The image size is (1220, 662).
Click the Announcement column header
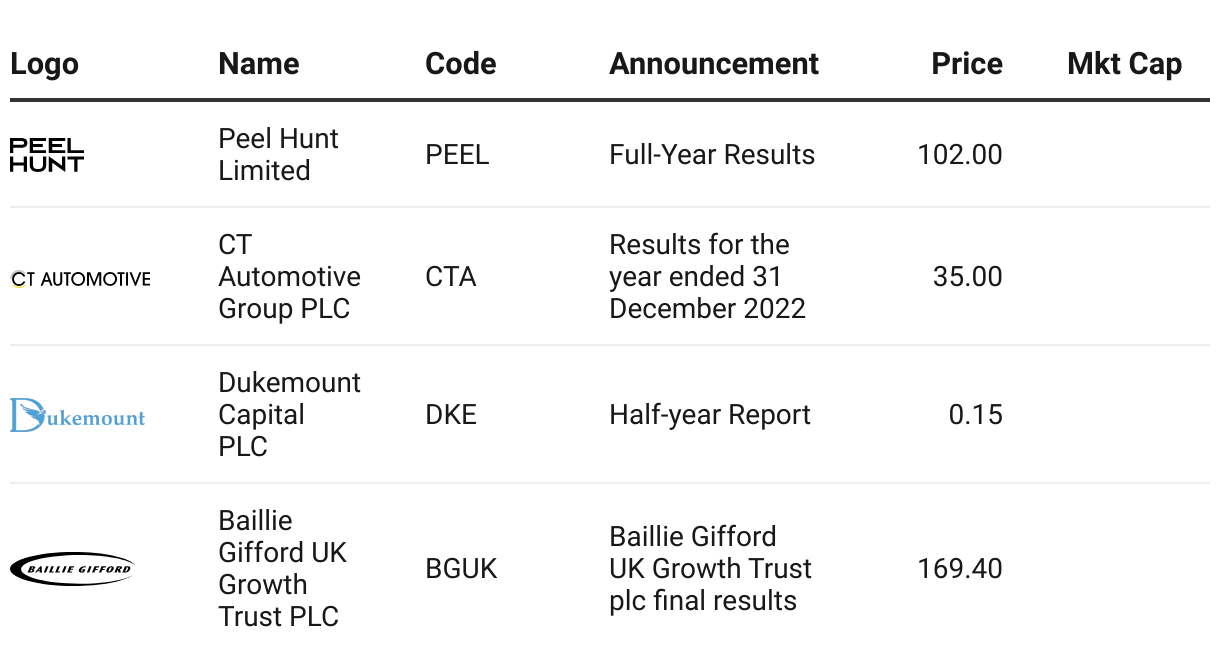(714, 64)
